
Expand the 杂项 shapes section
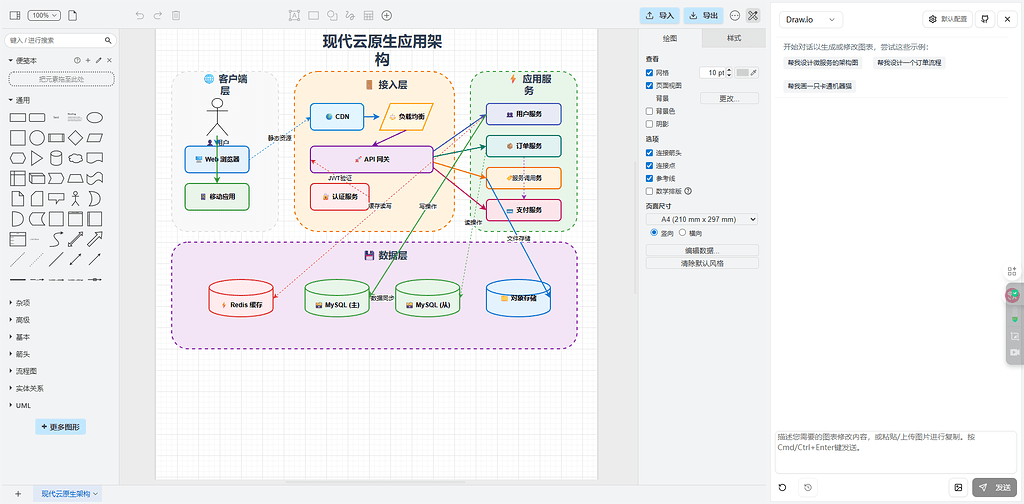click(x=19, y=303)
